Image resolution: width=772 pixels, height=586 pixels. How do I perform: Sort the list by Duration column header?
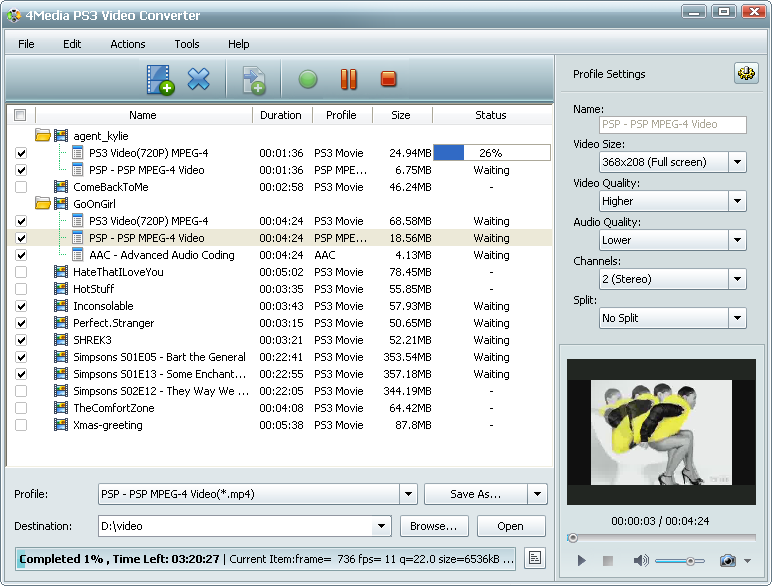(x=281, y=115)
